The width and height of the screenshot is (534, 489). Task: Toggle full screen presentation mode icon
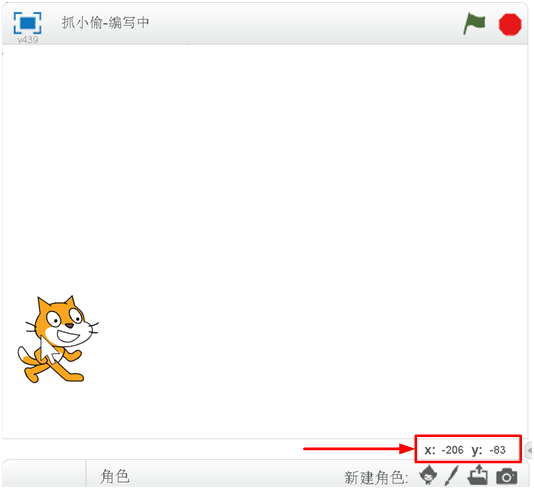point(28,23)
